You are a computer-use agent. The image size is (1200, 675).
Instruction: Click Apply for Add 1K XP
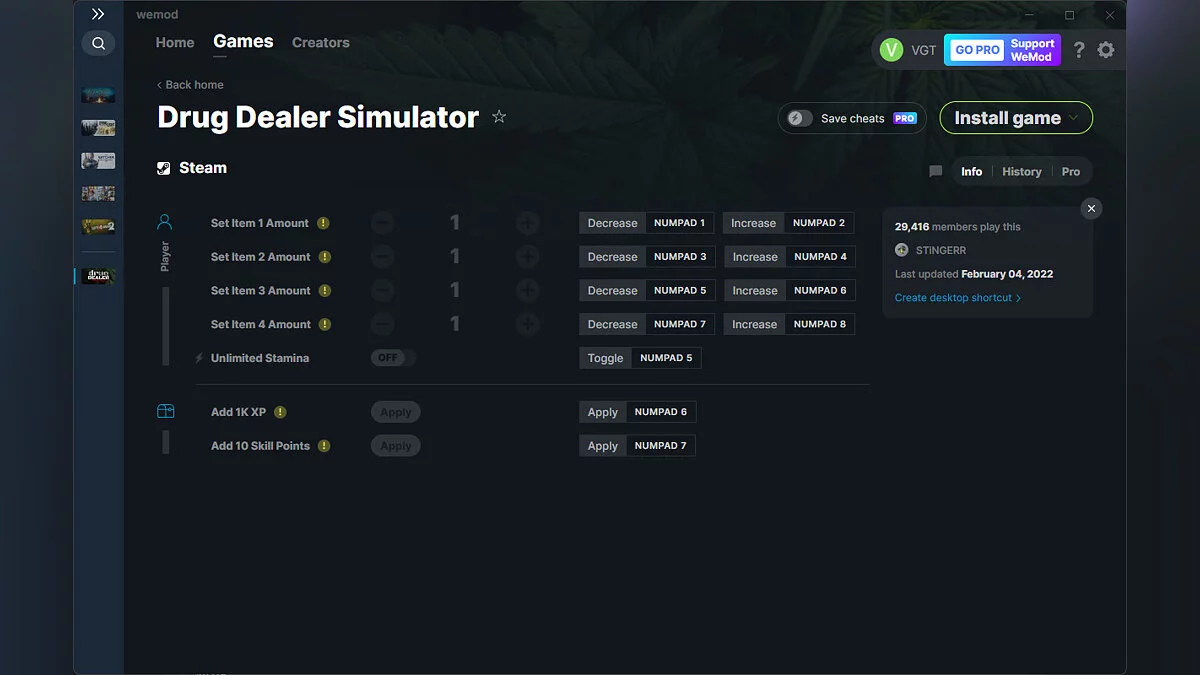pyautogui.click(x=396, y=412)
